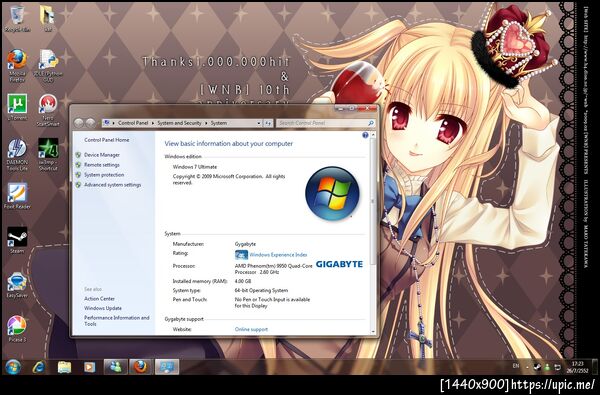Launch the Foxit Reader desktop shortcut
Image resolution: width=600 pixels, height=395 pixels.
click(x=17, y=196)
